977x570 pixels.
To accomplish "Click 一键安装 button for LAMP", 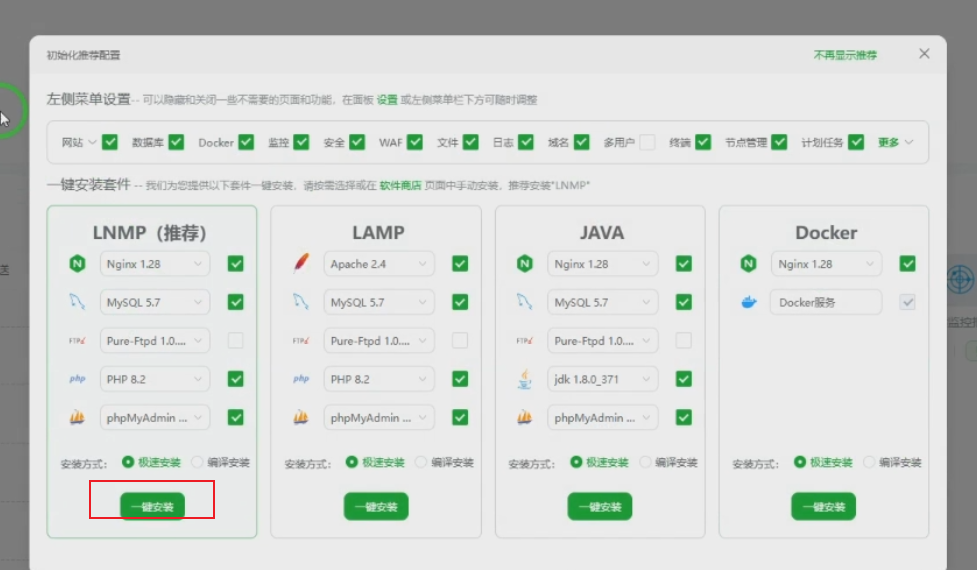I will [x=376, y=506].
